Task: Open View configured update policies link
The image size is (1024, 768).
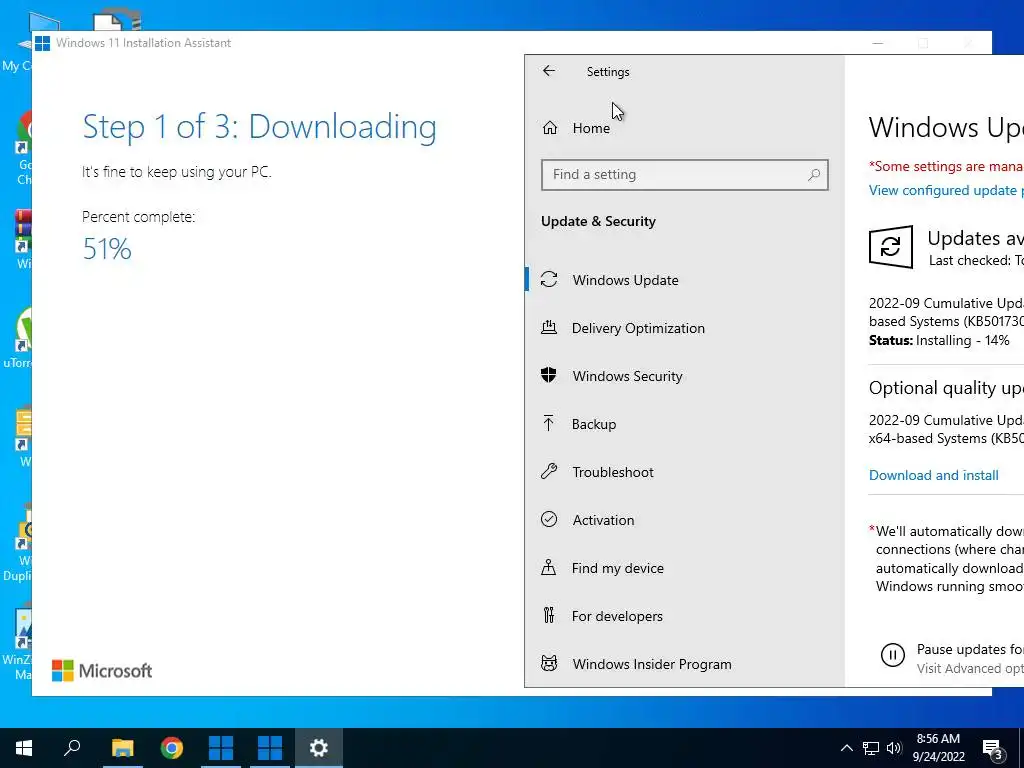Action: [946, 191]
